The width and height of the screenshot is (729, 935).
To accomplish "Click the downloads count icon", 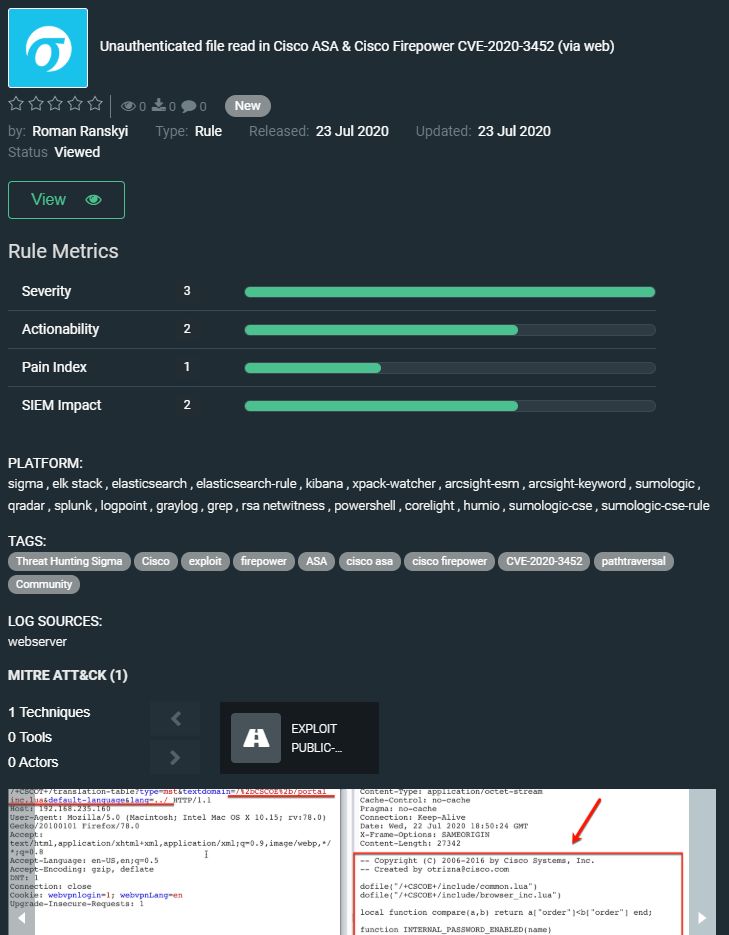I will coord(159,106).
